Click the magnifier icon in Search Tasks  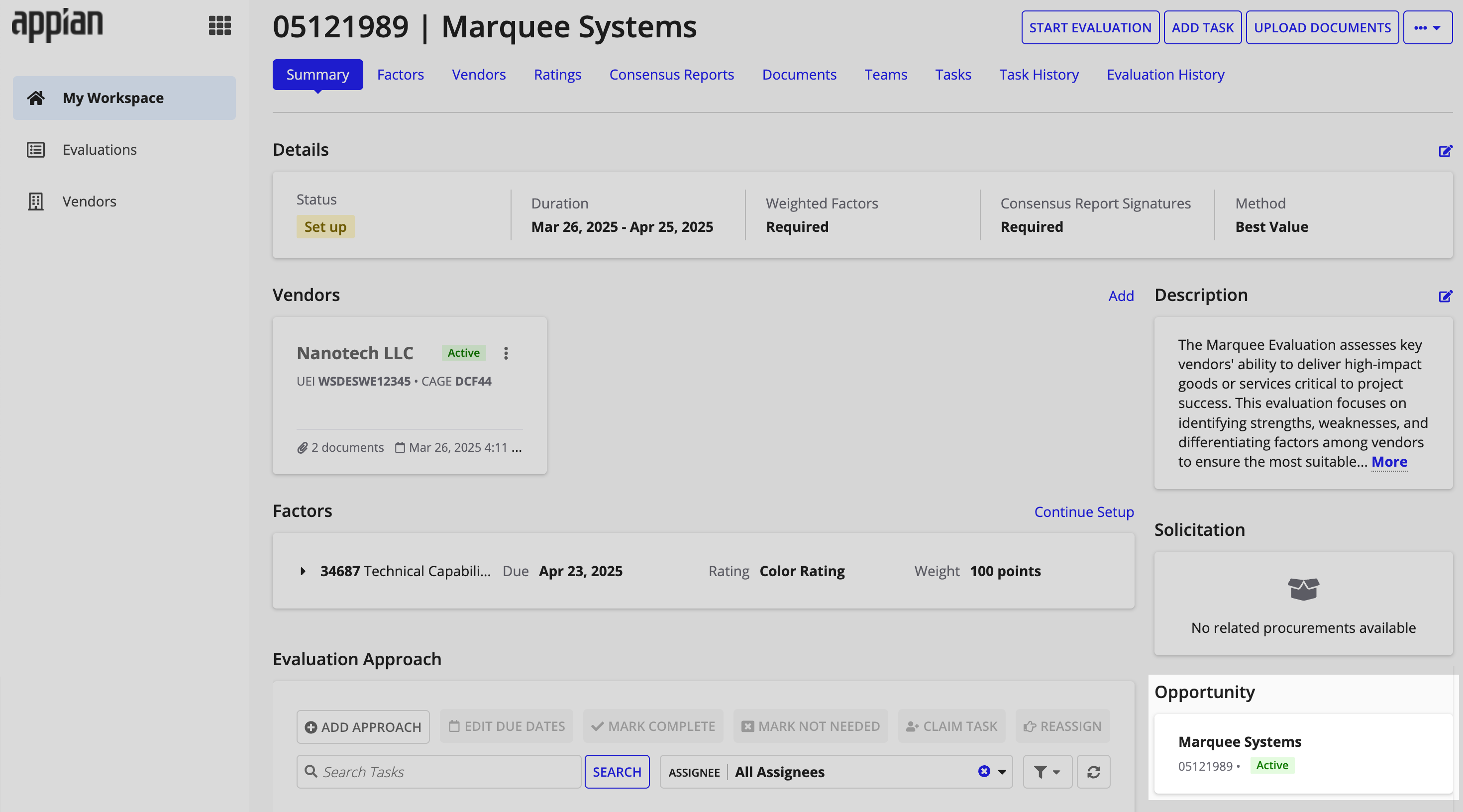click(311, 771)
